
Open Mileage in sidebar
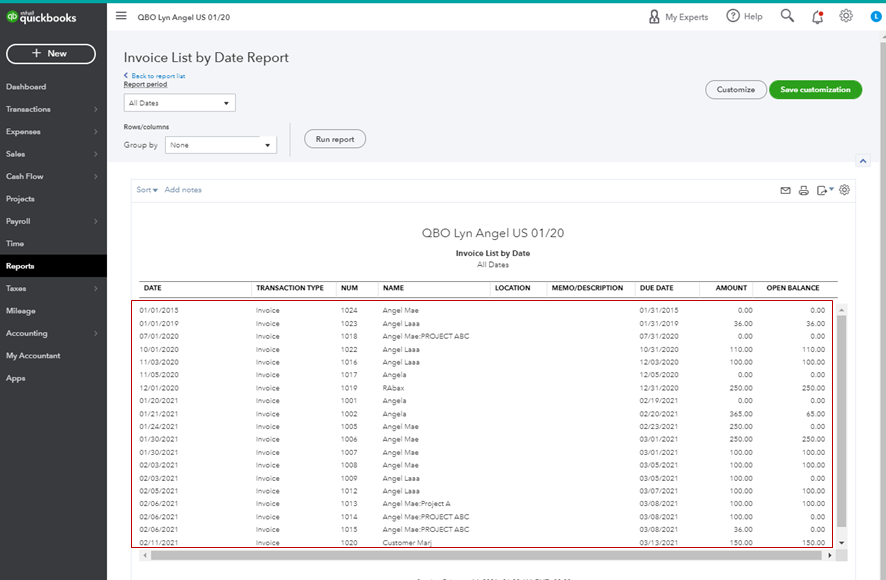click(21, 311)
